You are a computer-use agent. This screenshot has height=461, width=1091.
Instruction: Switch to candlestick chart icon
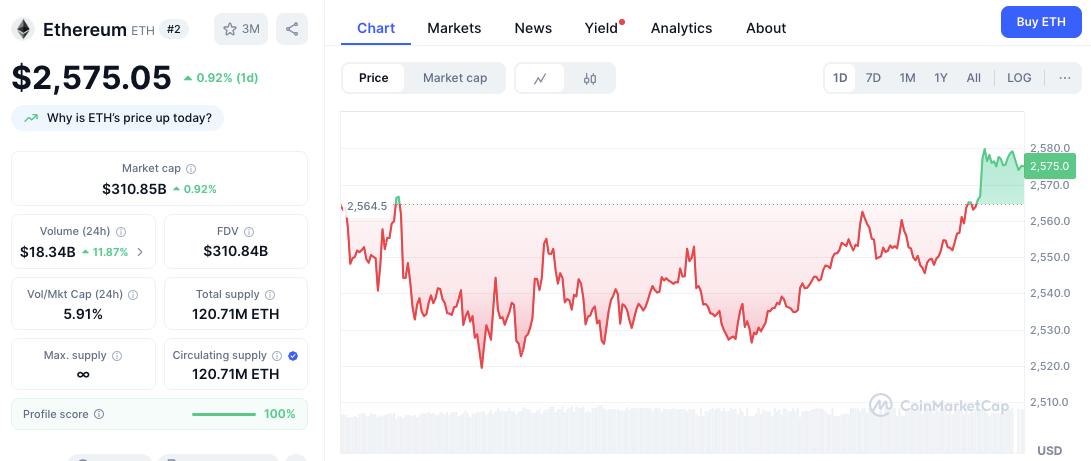tap(590, 78)
